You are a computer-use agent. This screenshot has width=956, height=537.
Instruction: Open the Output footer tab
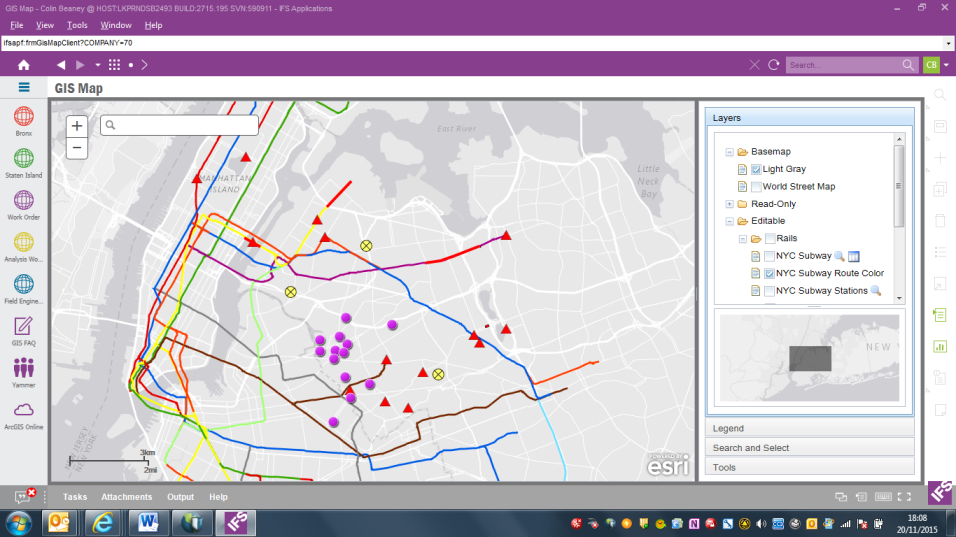point(180,497)
